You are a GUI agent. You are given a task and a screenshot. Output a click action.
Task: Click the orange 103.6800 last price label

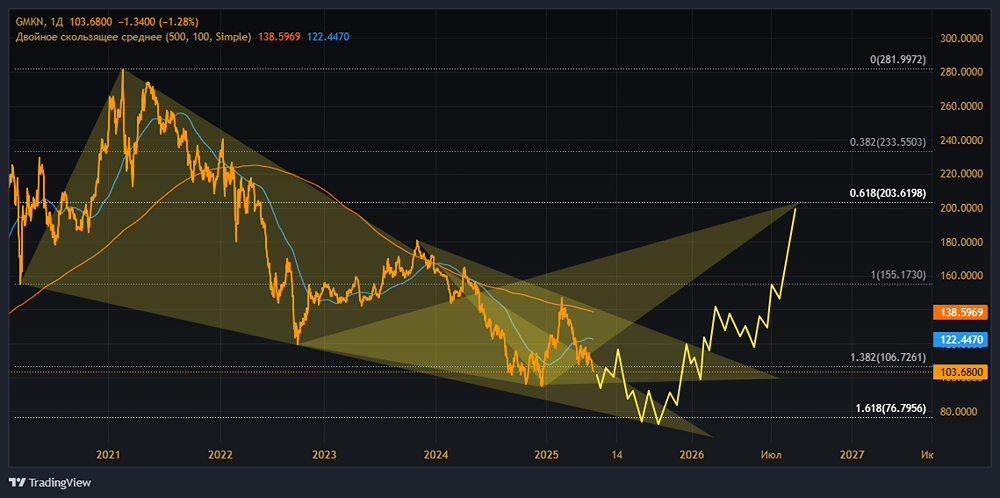tap(962, 371)
